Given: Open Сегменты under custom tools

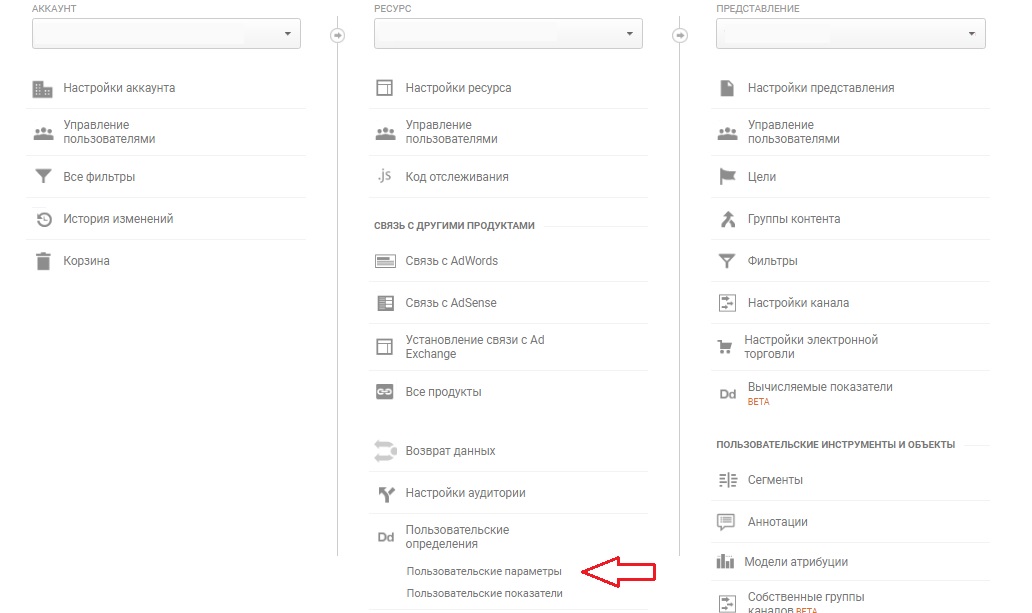Looking at the screenshot, I should tap(775, 480).
